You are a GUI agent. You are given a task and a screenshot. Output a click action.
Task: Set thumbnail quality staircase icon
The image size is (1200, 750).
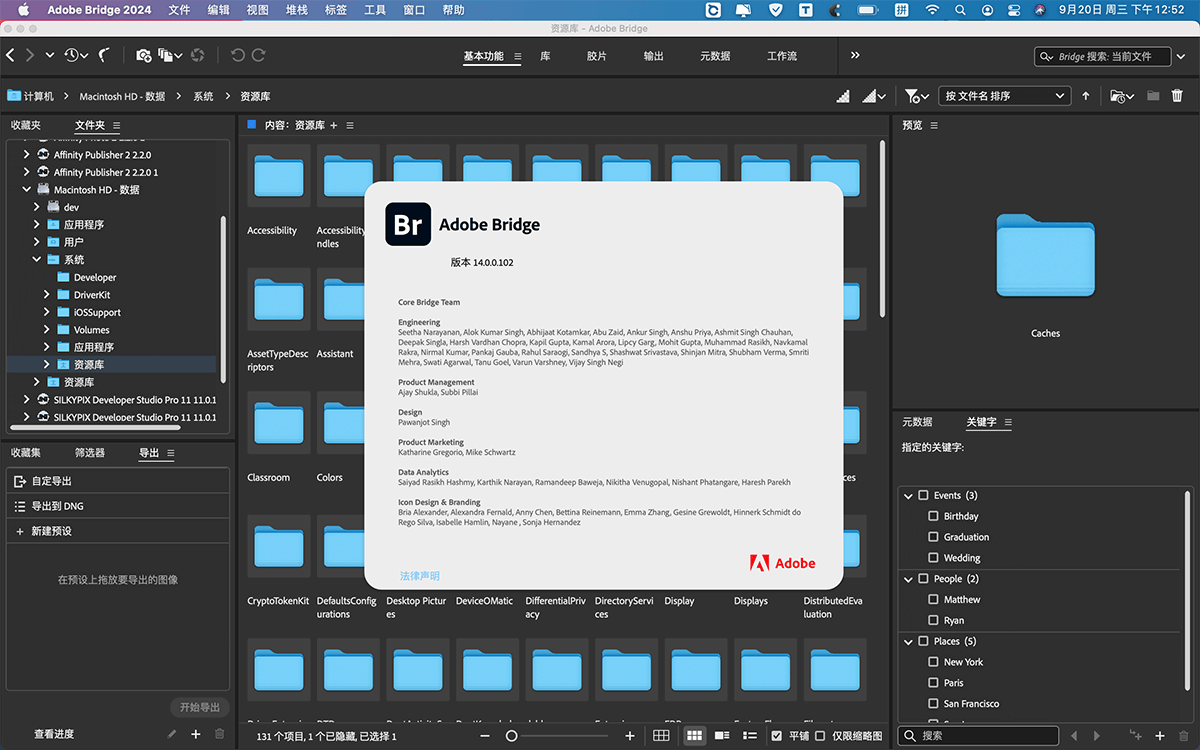pos(843,96)
